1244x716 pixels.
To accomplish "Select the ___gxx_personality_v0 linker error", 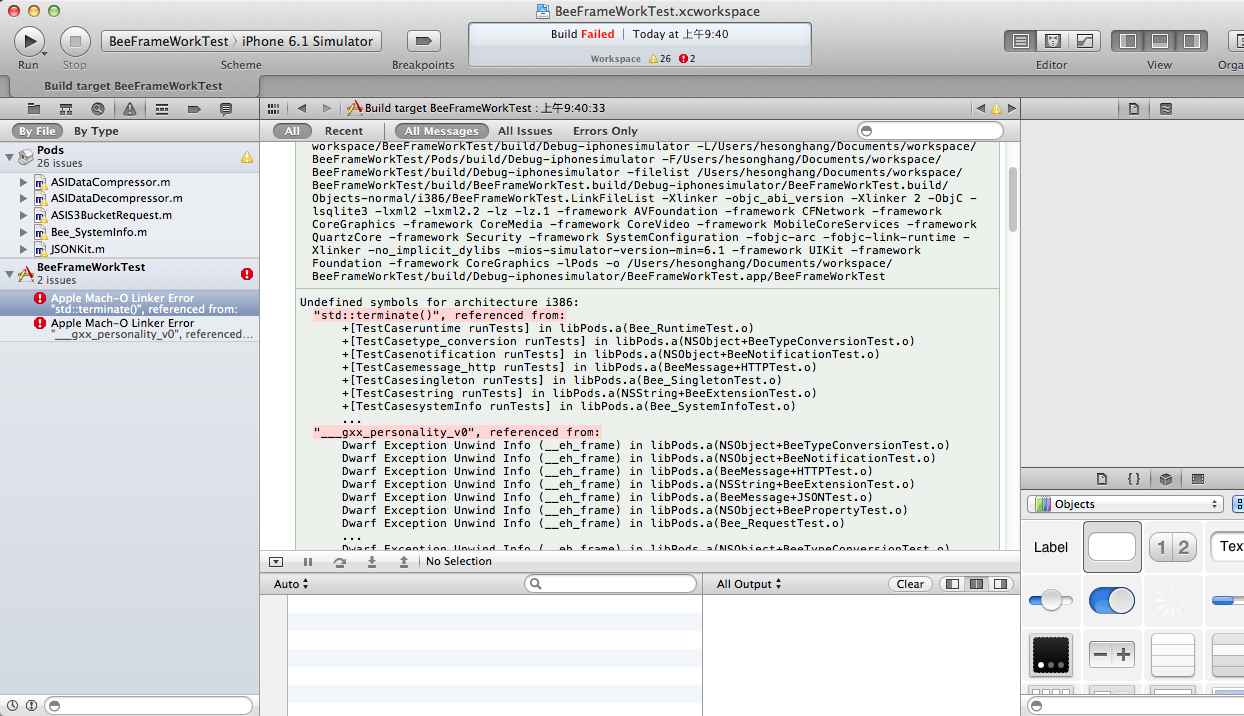I will tap(129, 329).
